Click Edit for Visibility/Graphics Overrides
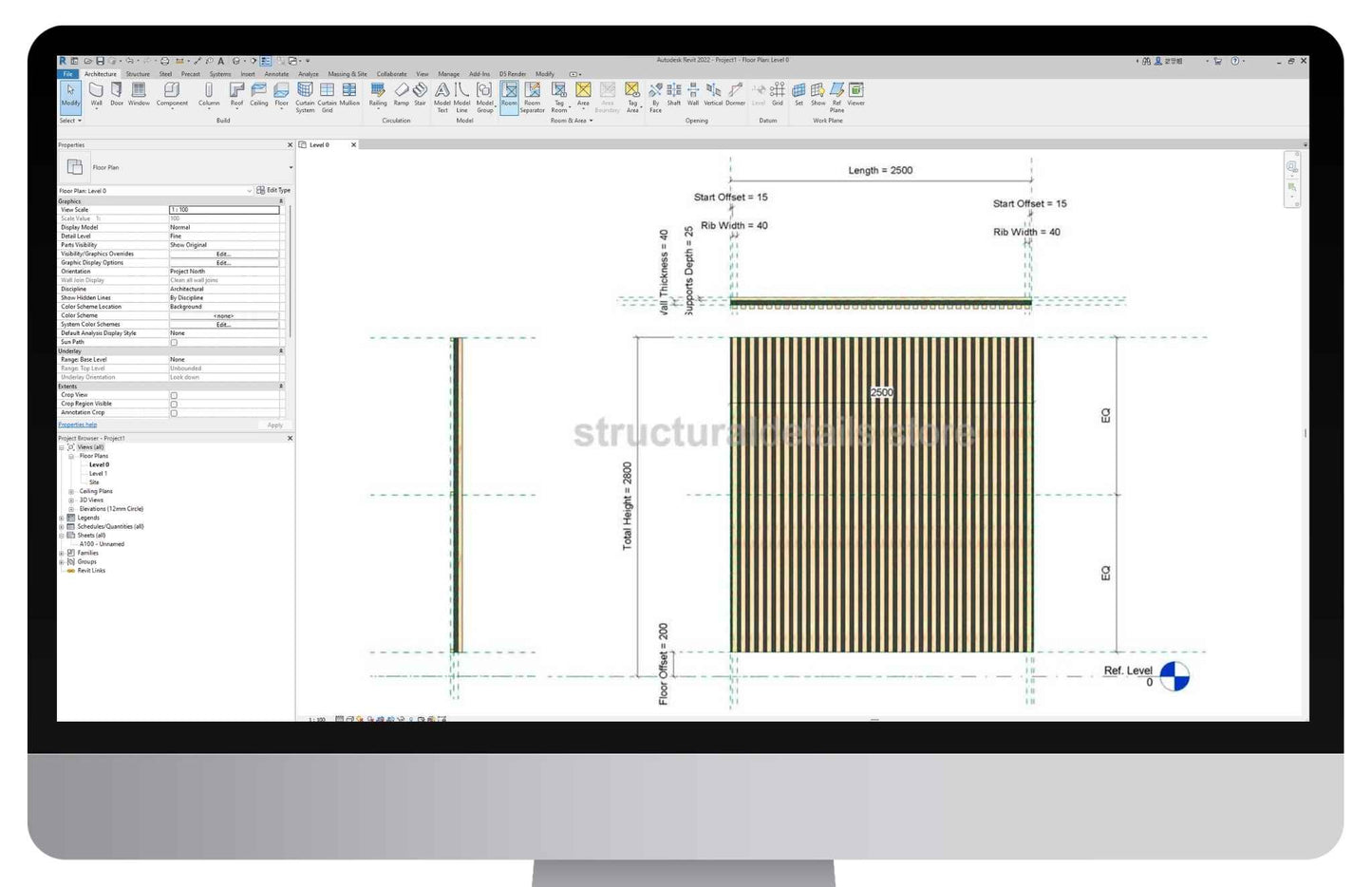The height and width of the screenshot is (887, 1372). tap(223, 255)
